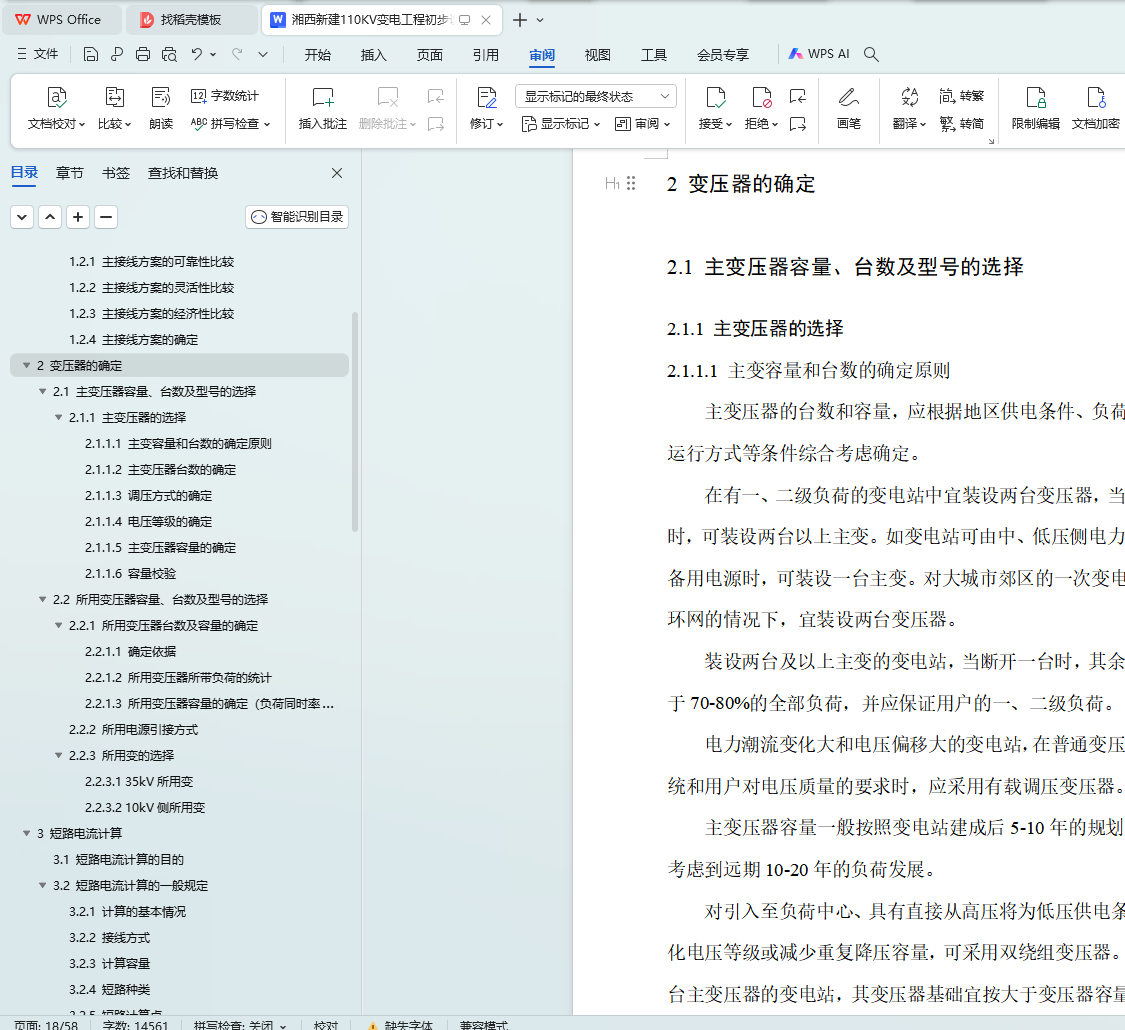Jump to 2.1.1.3 调压方式的确定
Screen dimensions: 1125x1030
149,496
